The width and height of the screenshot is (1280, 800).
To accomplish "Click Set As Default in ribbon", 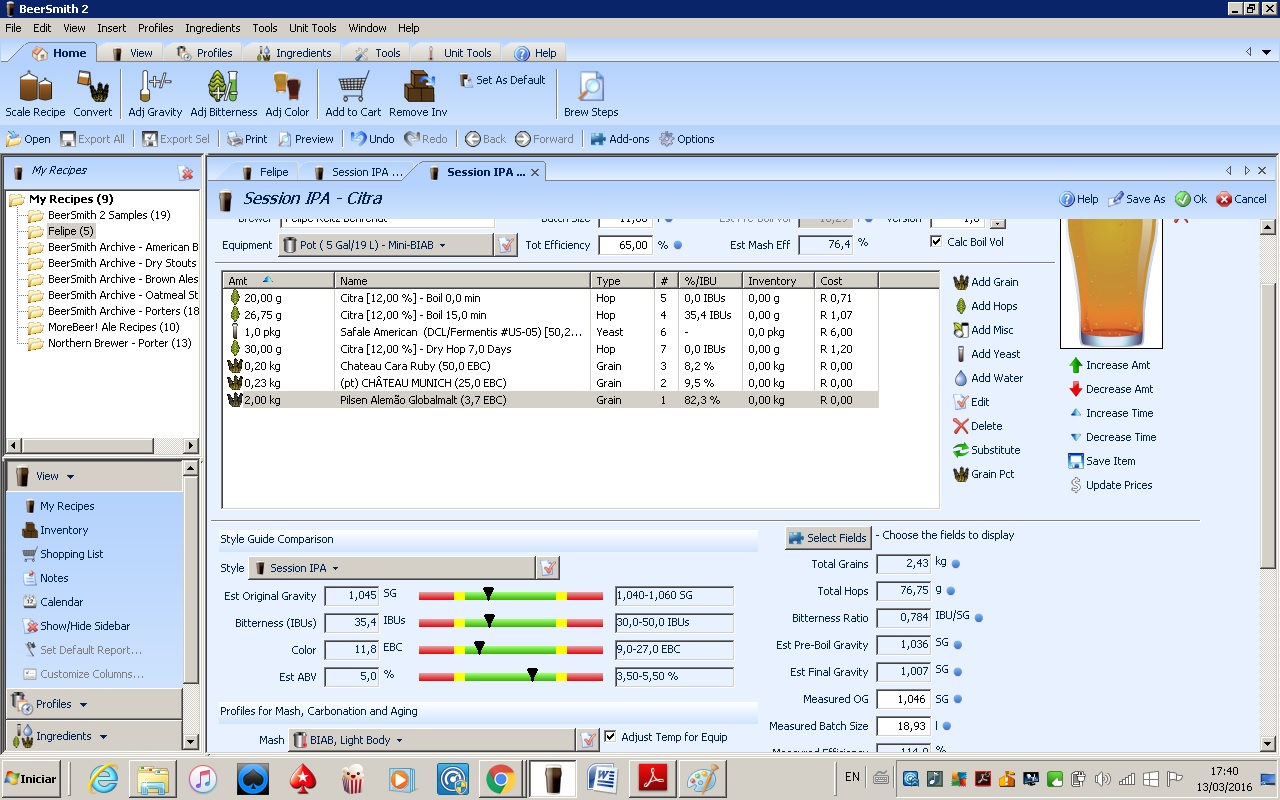I will point(503,80).
